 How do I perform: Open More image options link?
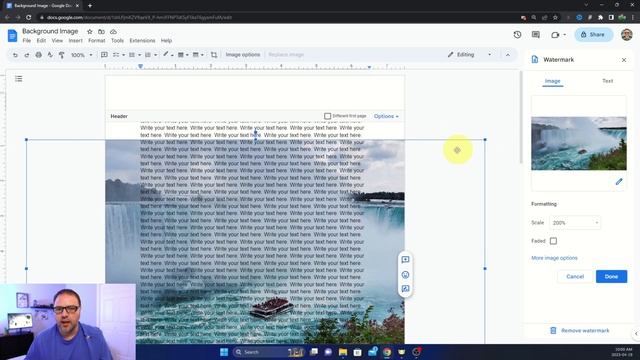[x=554, y=258]
